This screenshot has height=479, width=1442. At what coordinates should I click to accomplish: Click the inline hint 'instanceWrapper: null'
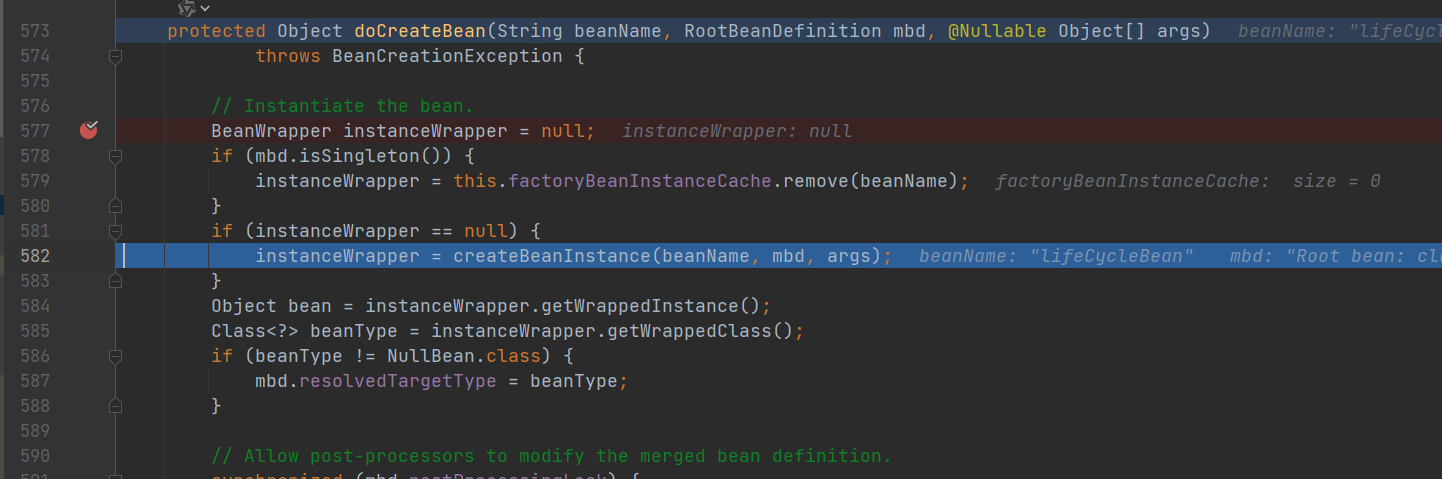click(737, 131)
